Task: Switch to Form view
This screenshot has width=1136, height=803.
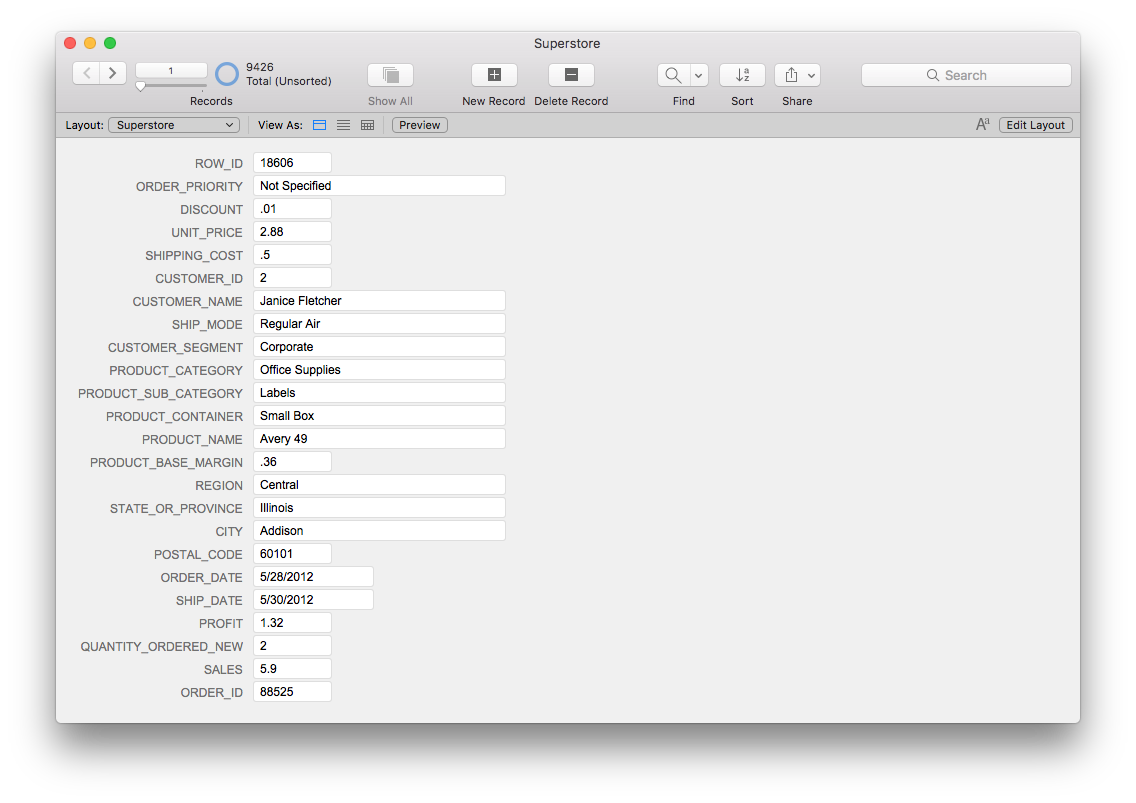Action: pos(320,125)
